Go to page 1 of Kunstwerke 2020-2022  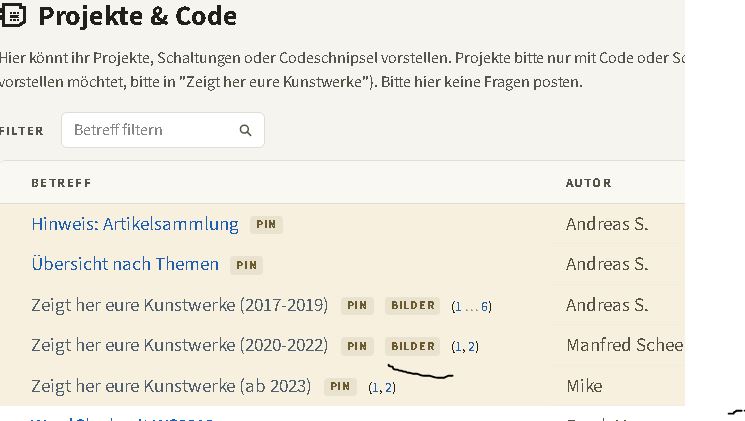pyautogui.click(x=458, y=347)
